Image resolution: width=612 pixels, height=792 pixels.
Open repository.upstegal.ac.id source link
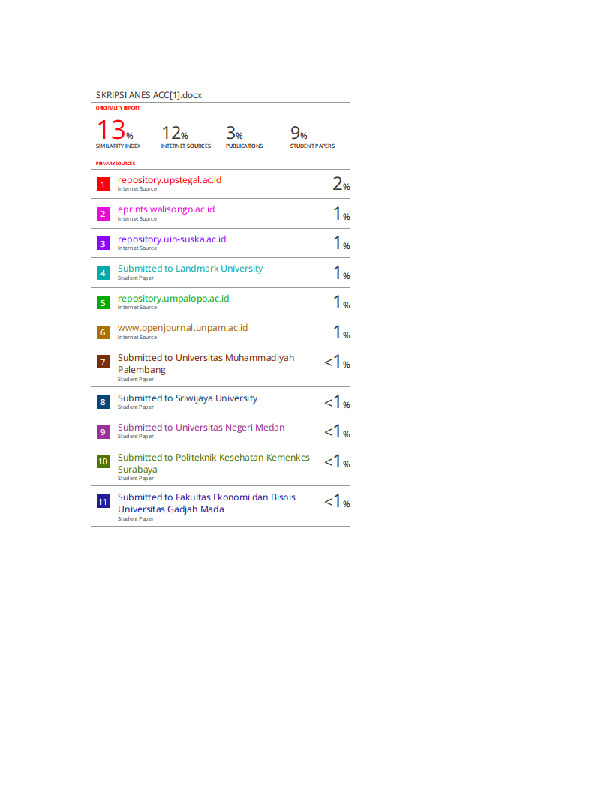pyautogui.click(x=170, y=180)
